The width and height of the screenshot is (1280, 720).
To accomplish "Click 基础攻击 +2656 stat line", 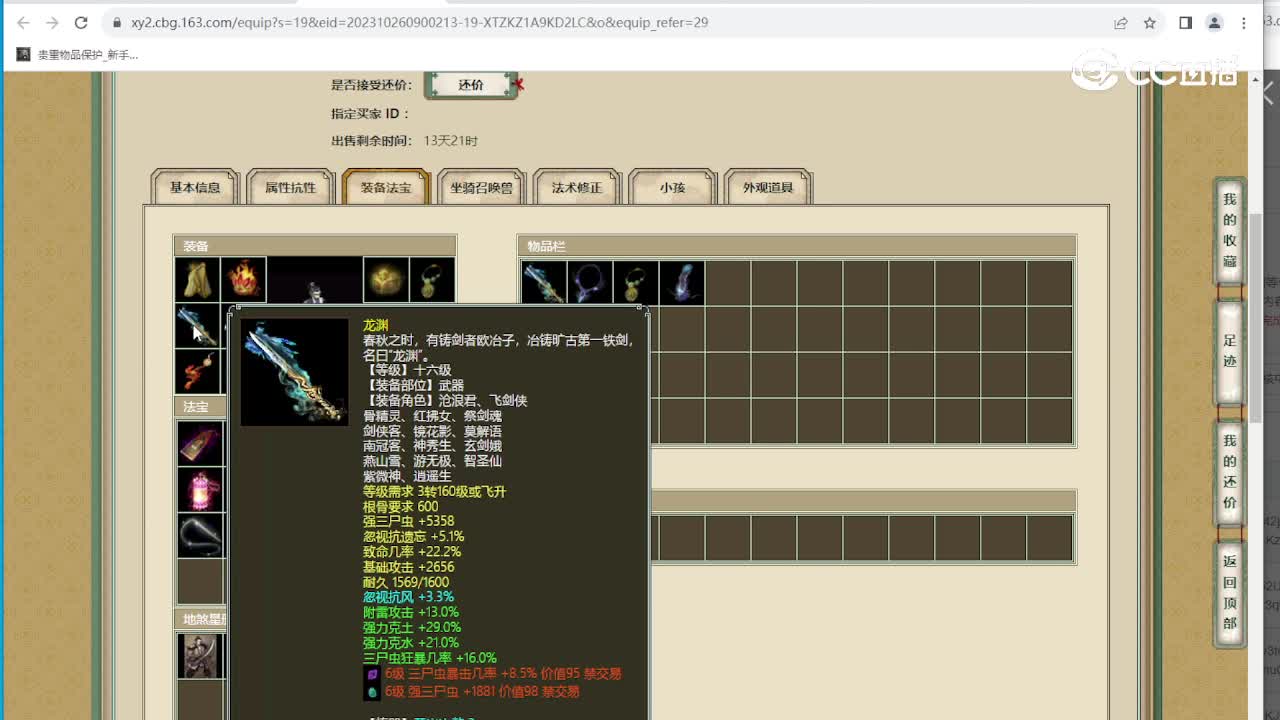I will tap(409, 567).
